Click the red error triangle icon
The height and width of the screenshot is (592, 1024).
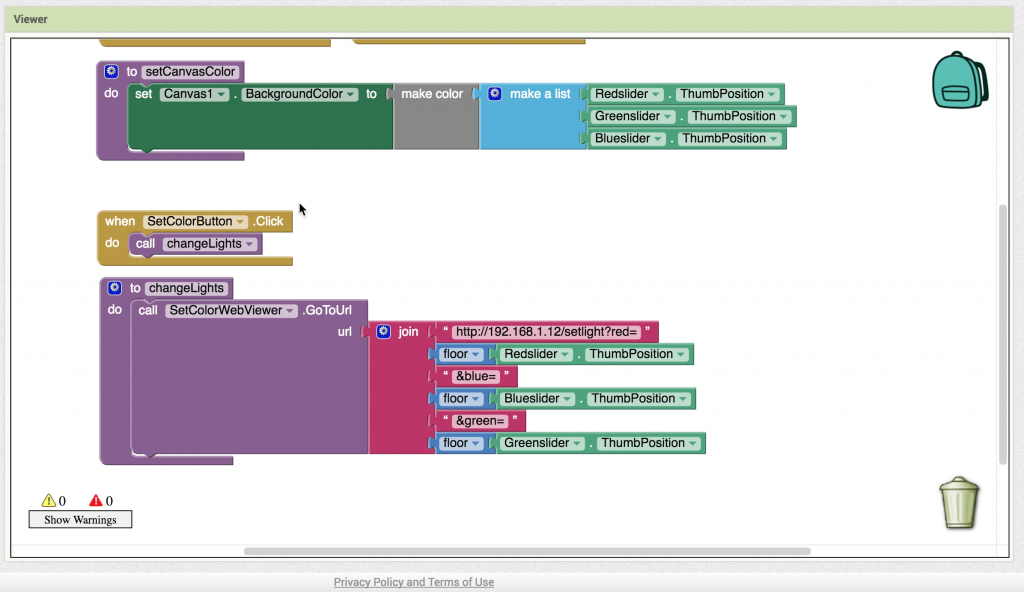tap(96, 501)
